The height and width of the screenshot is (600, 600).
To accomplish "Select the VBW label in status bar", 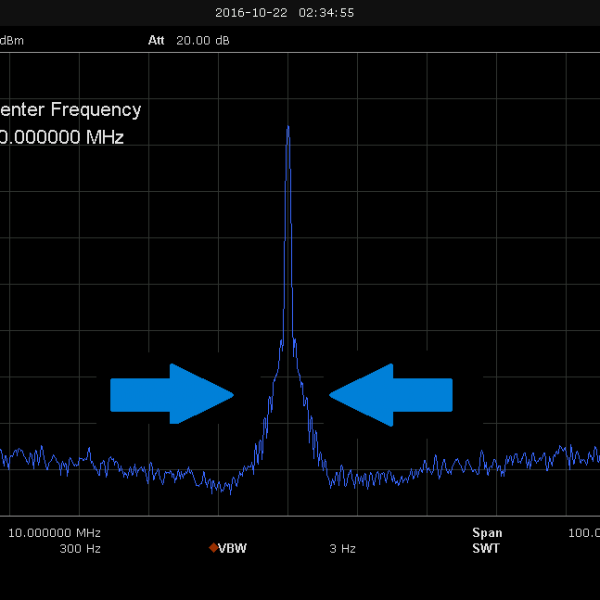I will tap(232, 548).
